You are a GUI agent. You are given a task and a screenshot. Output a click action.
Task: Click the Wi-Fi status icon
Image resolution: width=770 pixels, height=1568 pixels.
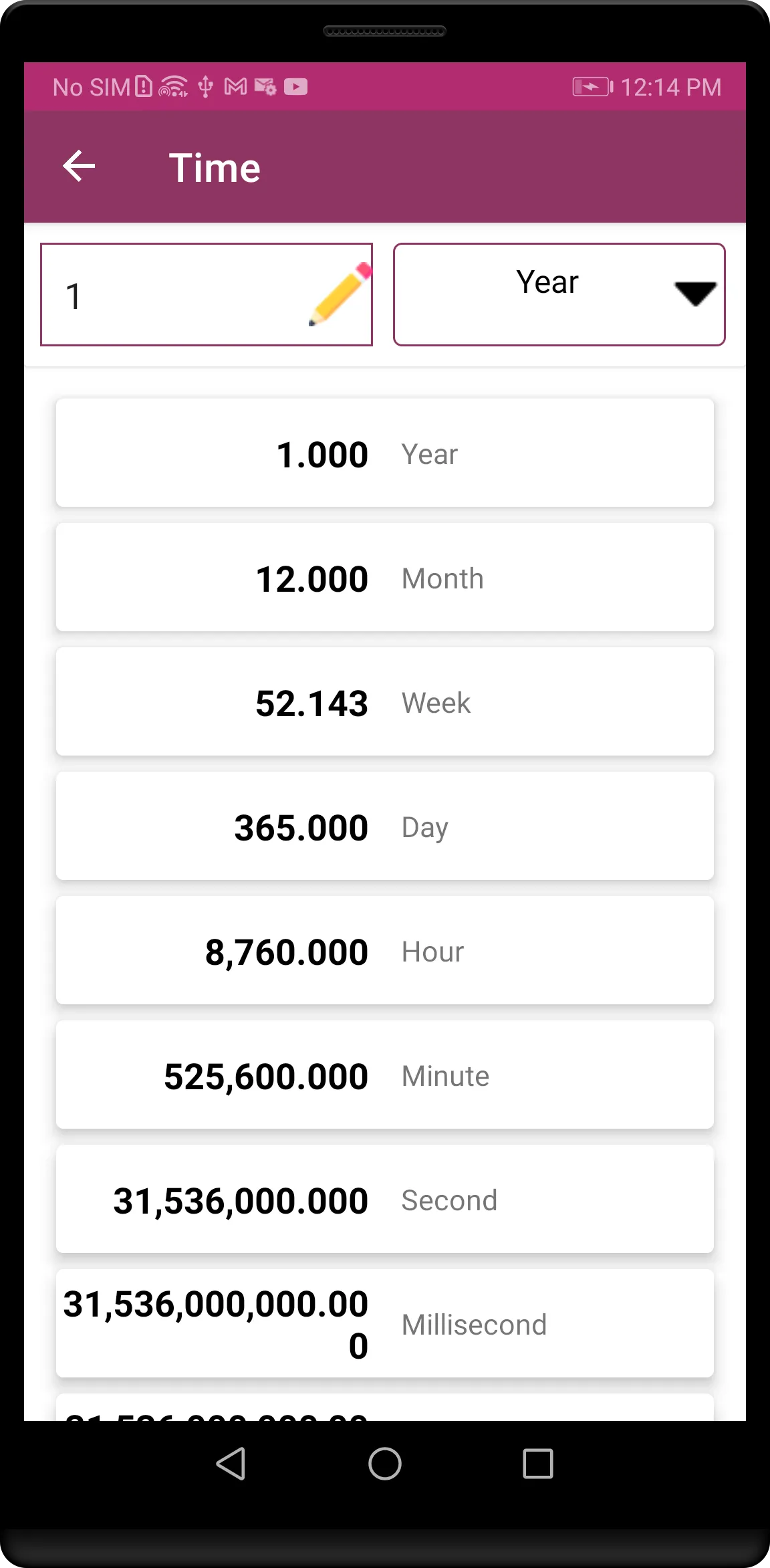pyautogui.click(x=173, y=87)
